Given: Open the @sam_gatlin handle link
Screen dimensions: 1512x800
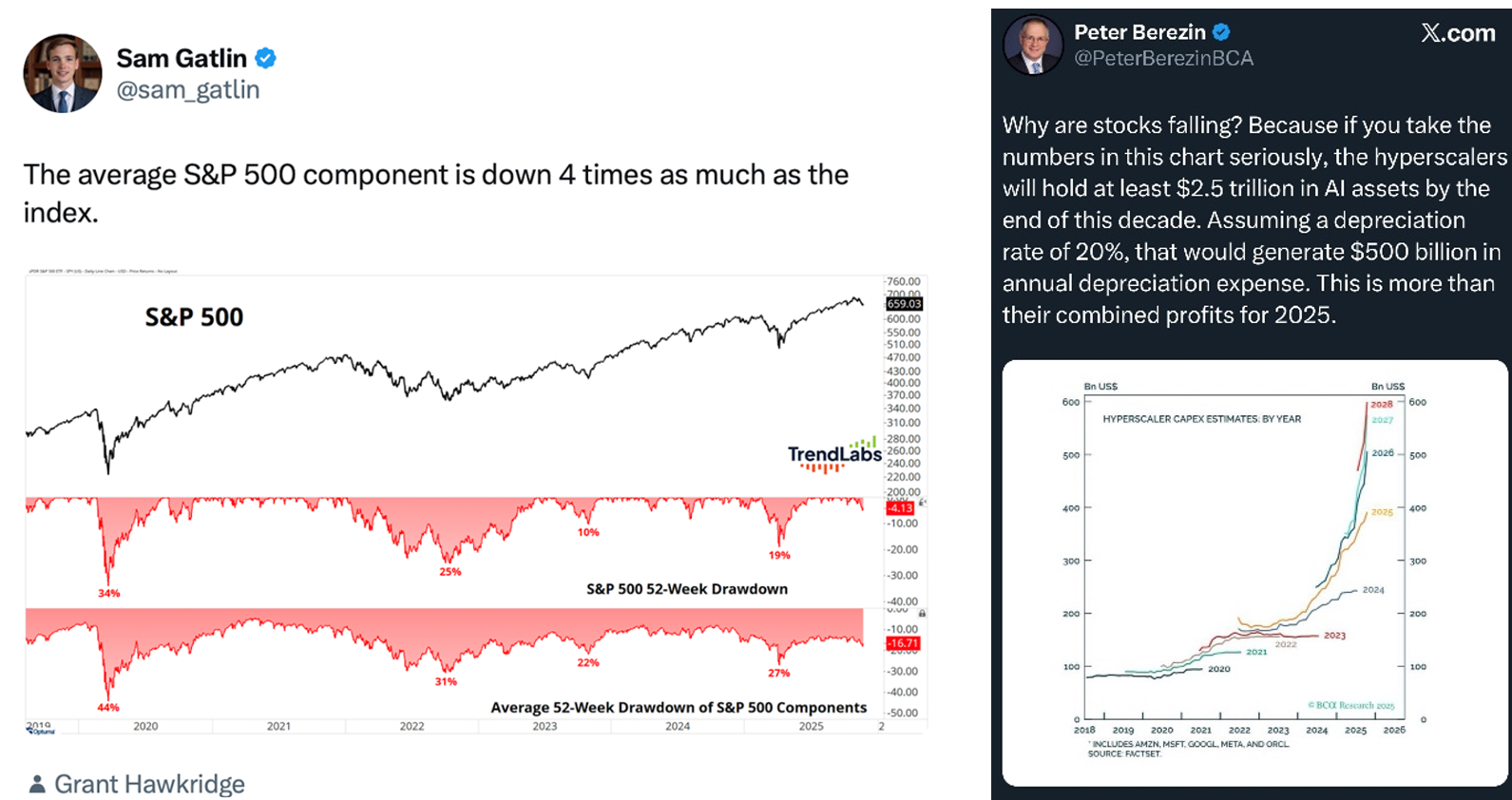Looking at the screenshot, I should click(x=188, y=90).
